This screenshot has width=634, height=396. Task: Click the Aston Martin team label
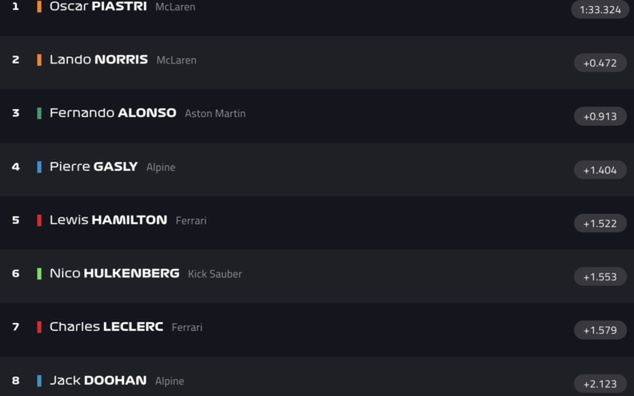(215, 114)
